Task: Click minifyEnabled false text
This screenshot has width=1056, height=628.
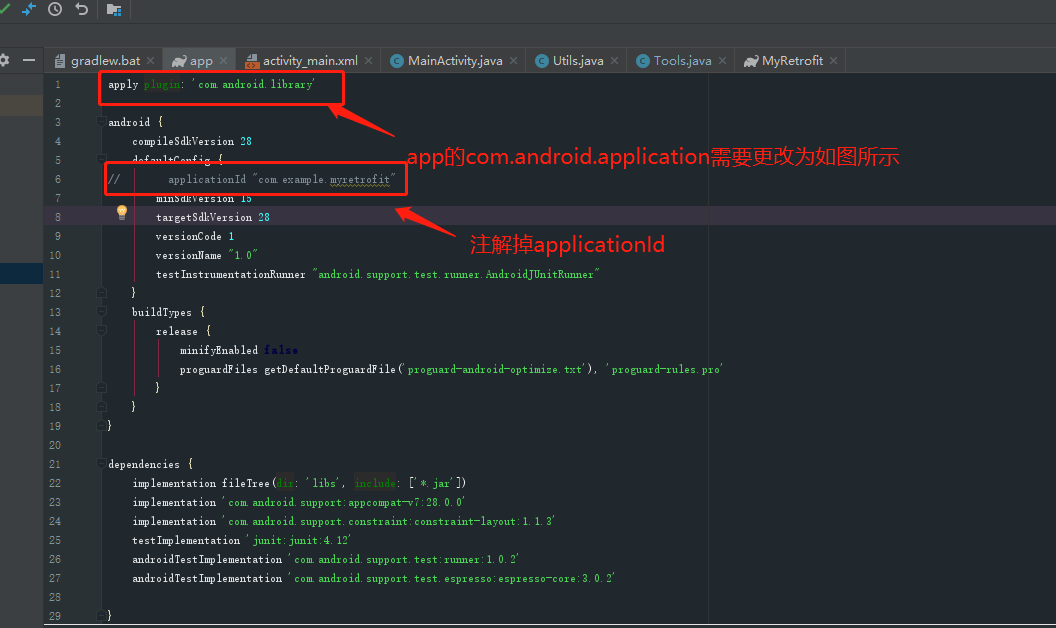Action: coord(238,350)
